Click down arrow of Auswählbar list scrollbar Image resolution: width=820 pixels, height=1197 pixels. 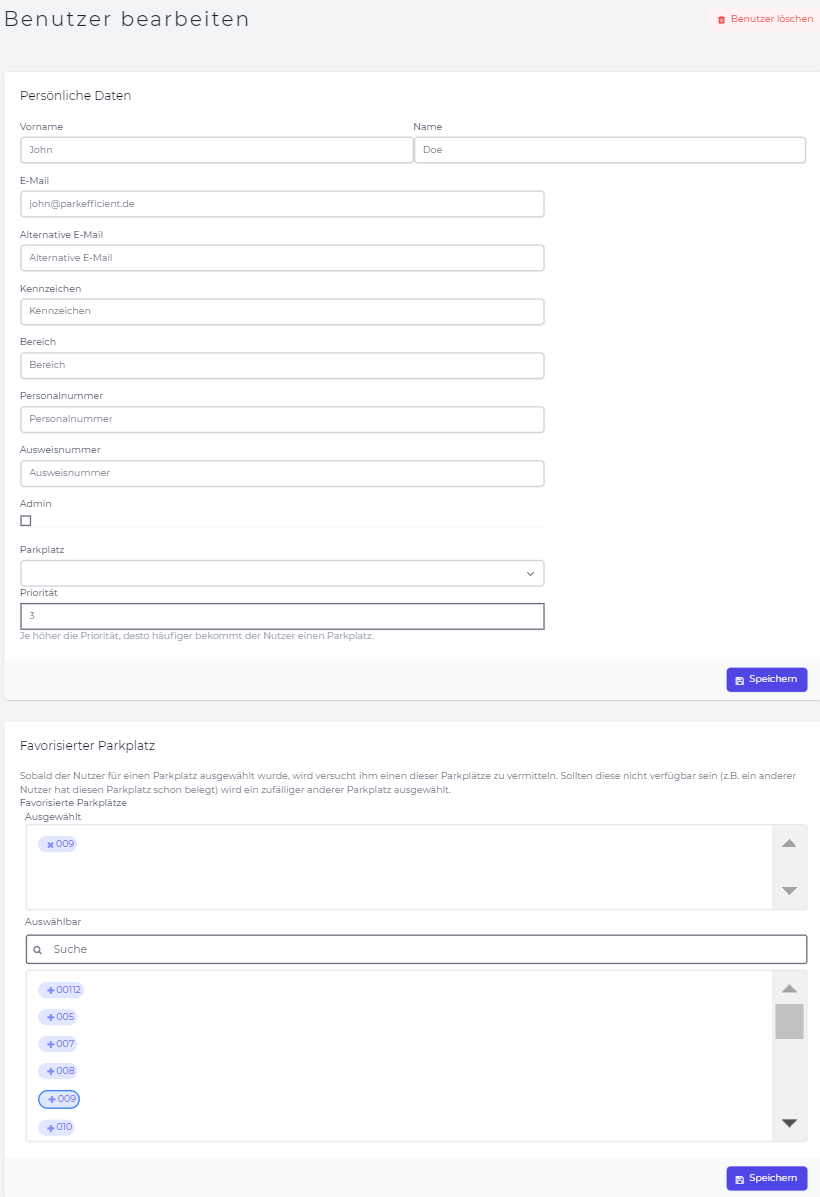pos(789,1123)
